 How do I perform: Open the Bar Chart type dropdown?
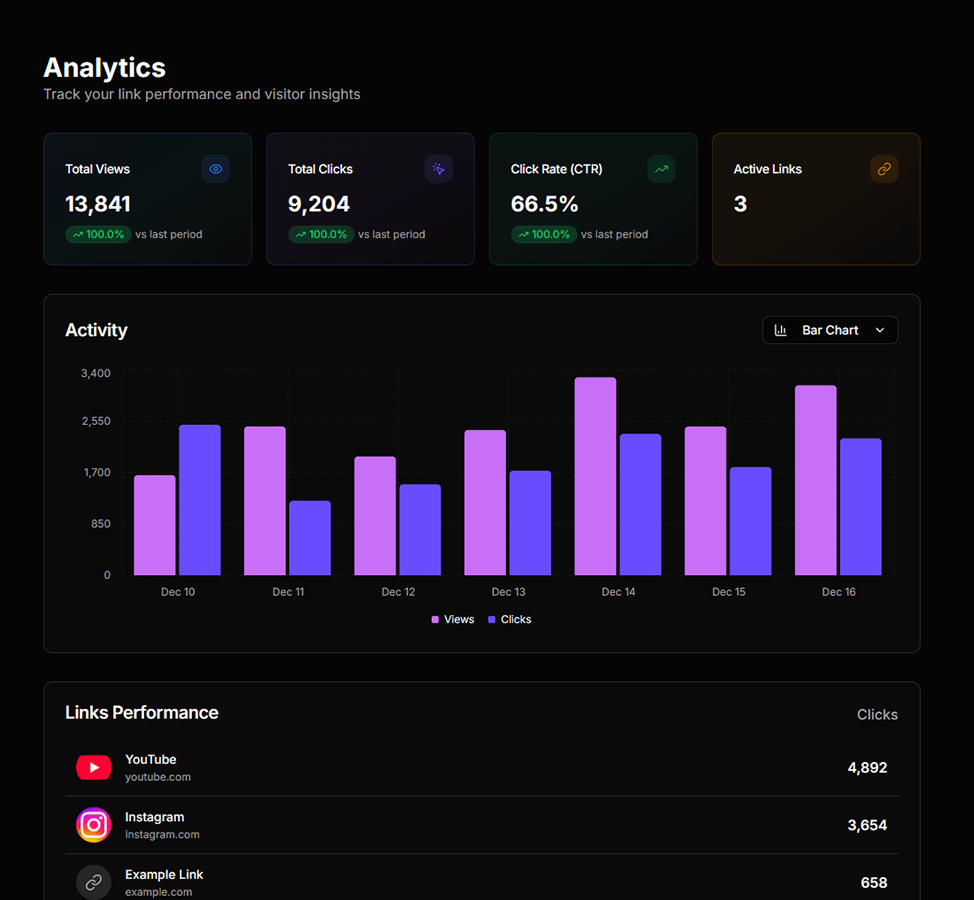pyautogui.click(x=829, y=330)
